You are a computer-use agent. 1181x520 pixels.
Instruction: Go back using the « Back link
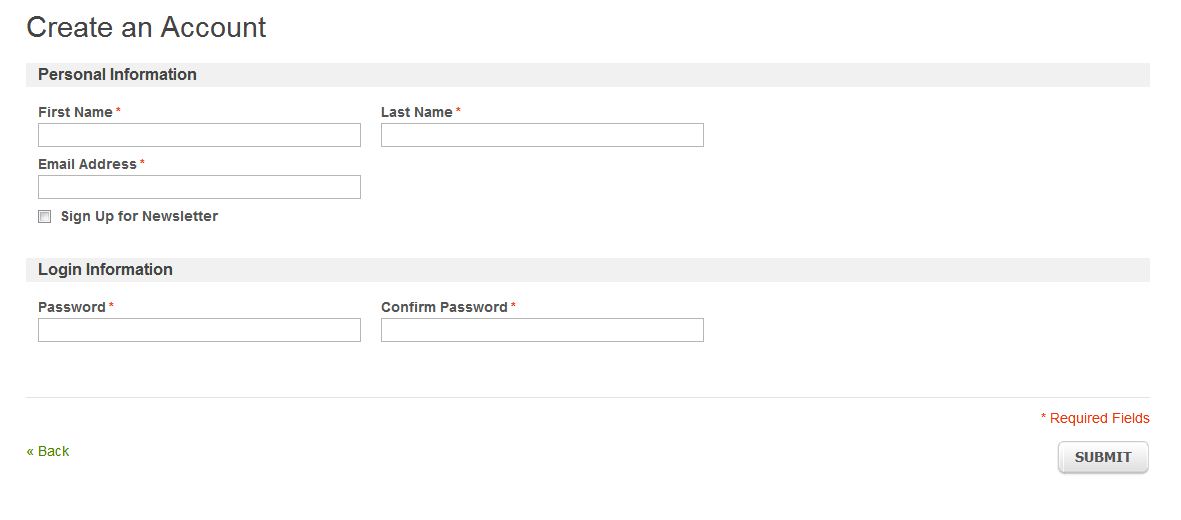coord(48,451)
